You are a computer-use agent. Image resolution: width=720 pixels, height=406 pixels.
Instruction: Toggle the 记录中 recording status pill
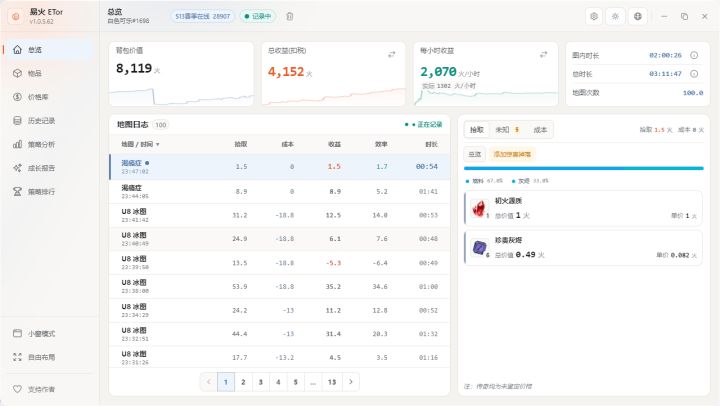click(258, 17)
